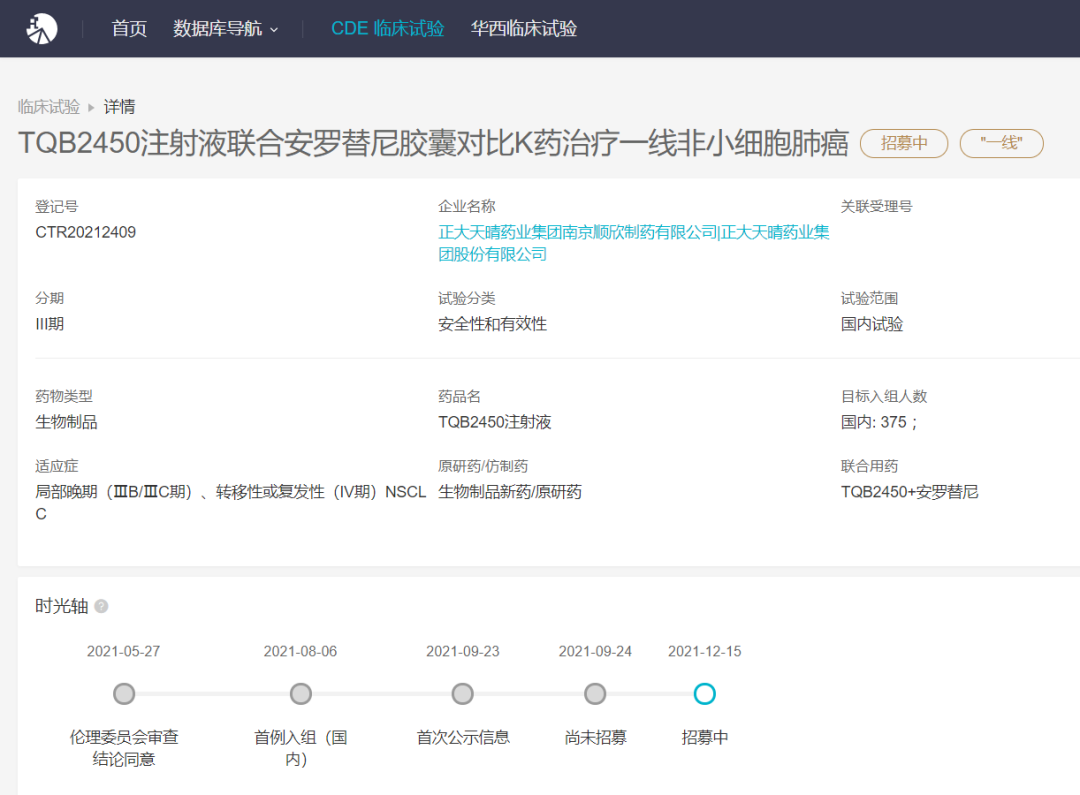Click the 适应症 field label
The width and height of the screenshot is (1080, 795).
pyautogui.click(x=56, y=466)
